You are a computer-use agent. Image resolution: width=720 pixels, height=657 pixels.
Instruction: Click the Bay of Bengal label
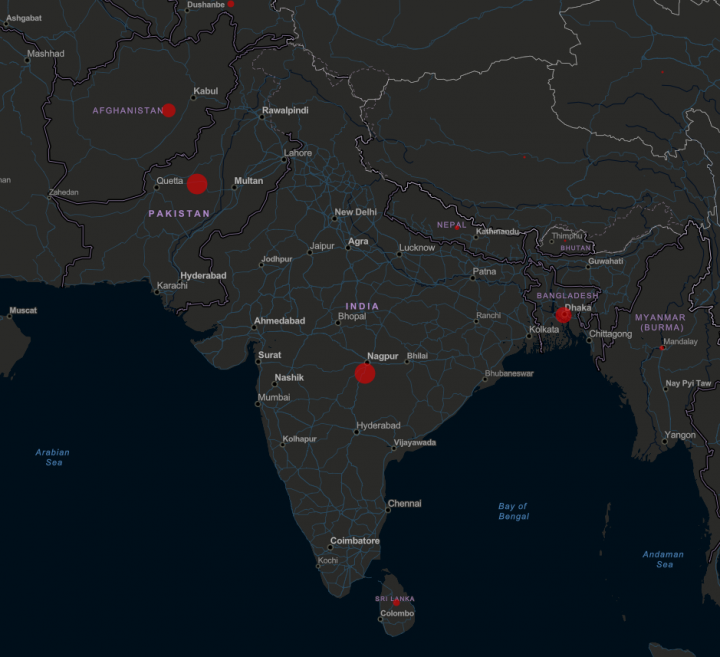[513, 511]
